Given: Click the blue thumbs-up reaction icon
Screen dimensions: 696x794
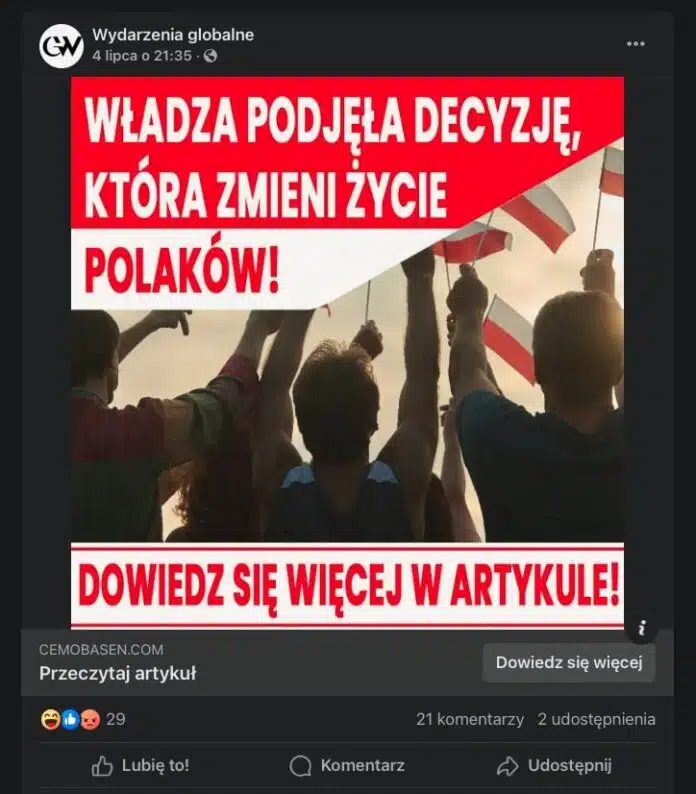Looking at the screenshot, I should [70, 720].
